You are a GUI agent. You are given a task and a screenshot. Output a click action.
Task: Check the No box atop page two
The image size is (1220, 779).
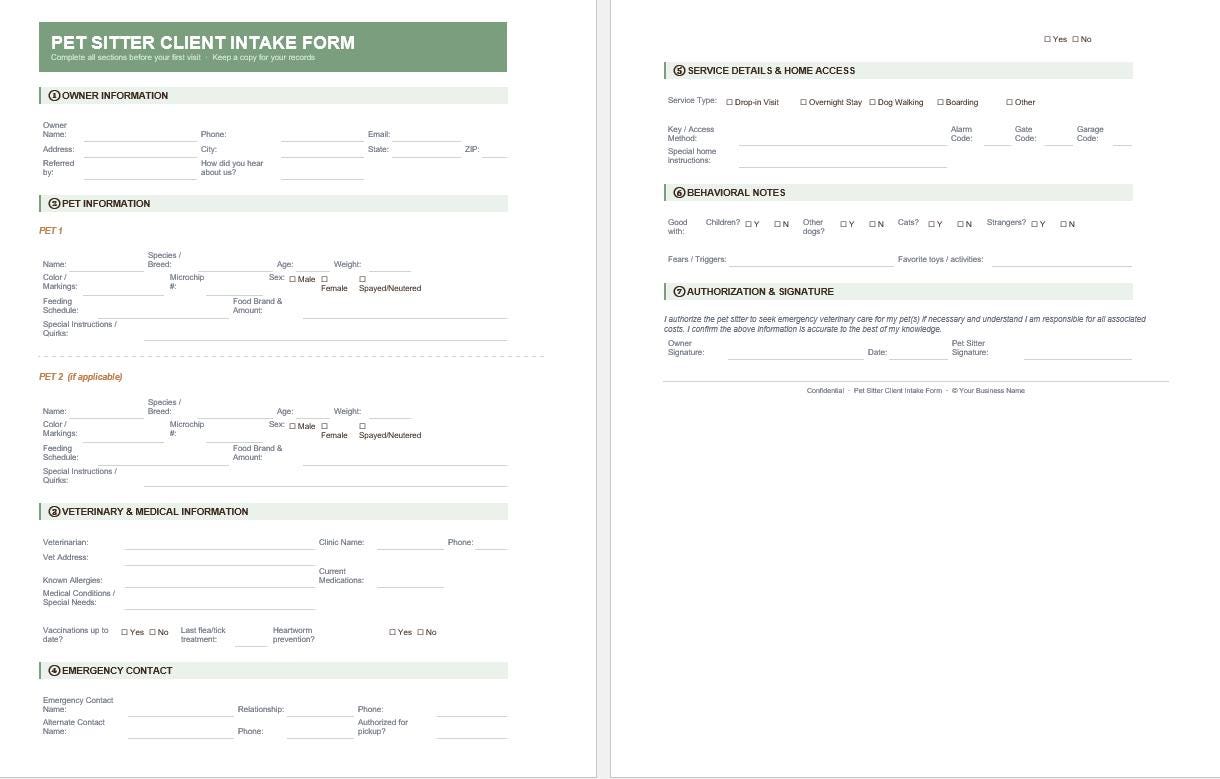[x=1076, y=39]
